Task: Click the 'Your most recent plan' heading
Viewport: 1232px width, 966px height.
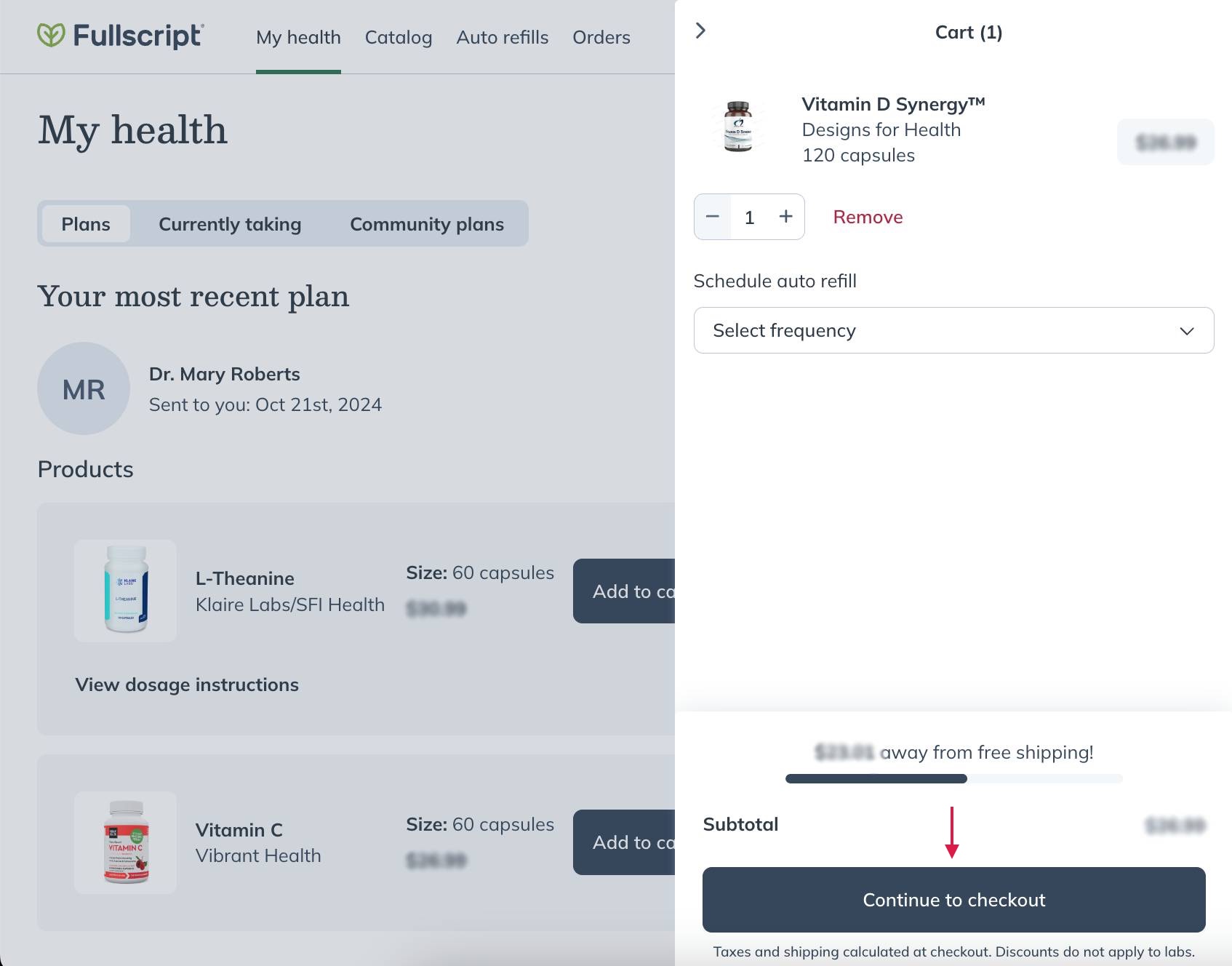Action: point(193,296)
